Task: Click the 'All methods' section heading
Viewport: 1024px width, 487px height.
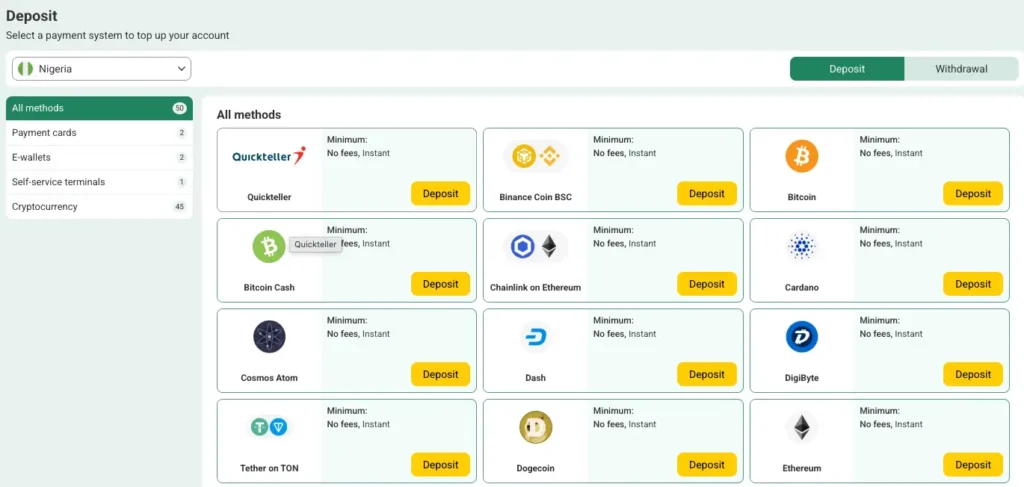Action: click(249, 115)
